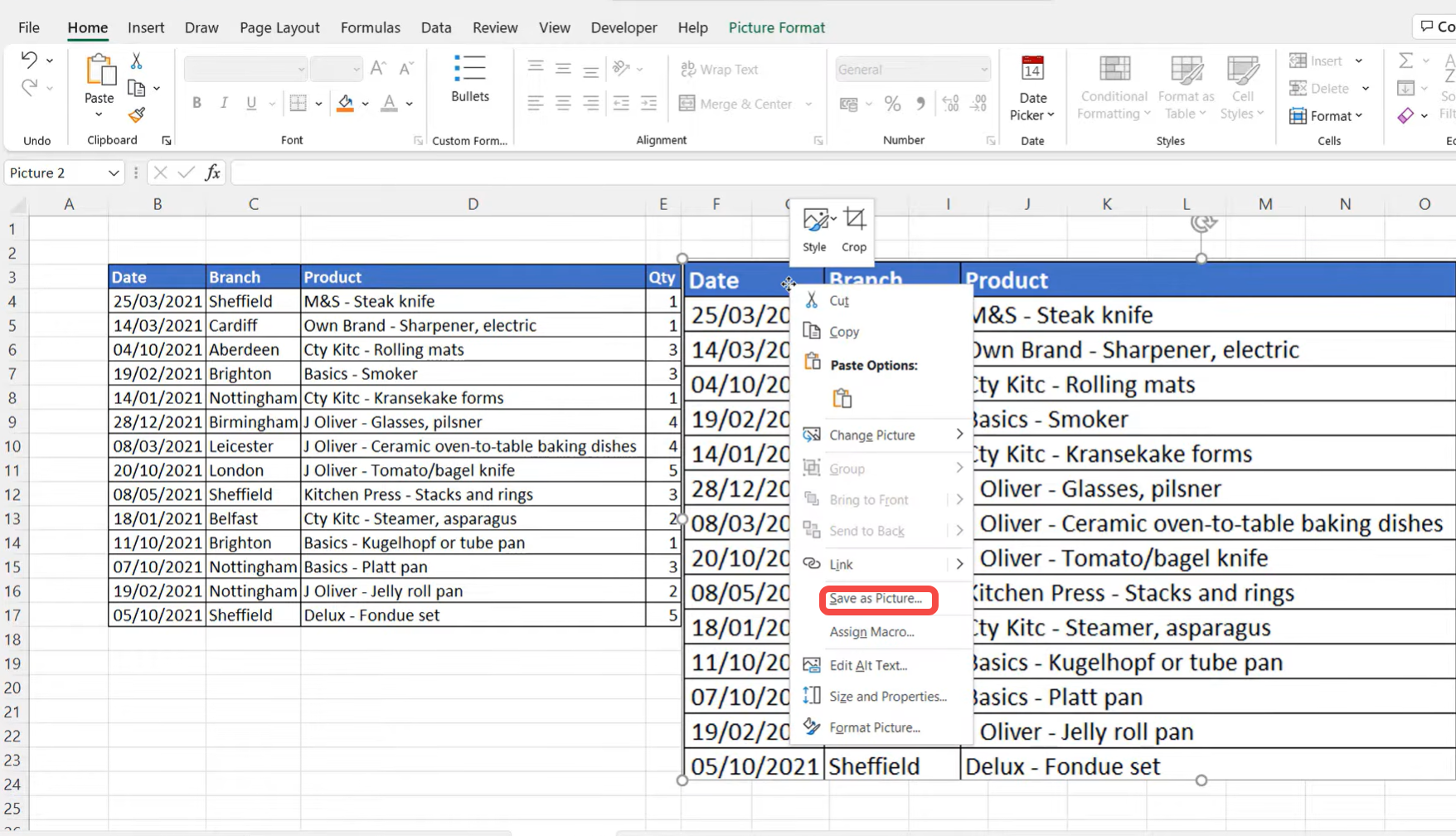Click the Cut scissors icon in ribbon
The width and height of the screenshot is (1456, 836).
(137, 61)
